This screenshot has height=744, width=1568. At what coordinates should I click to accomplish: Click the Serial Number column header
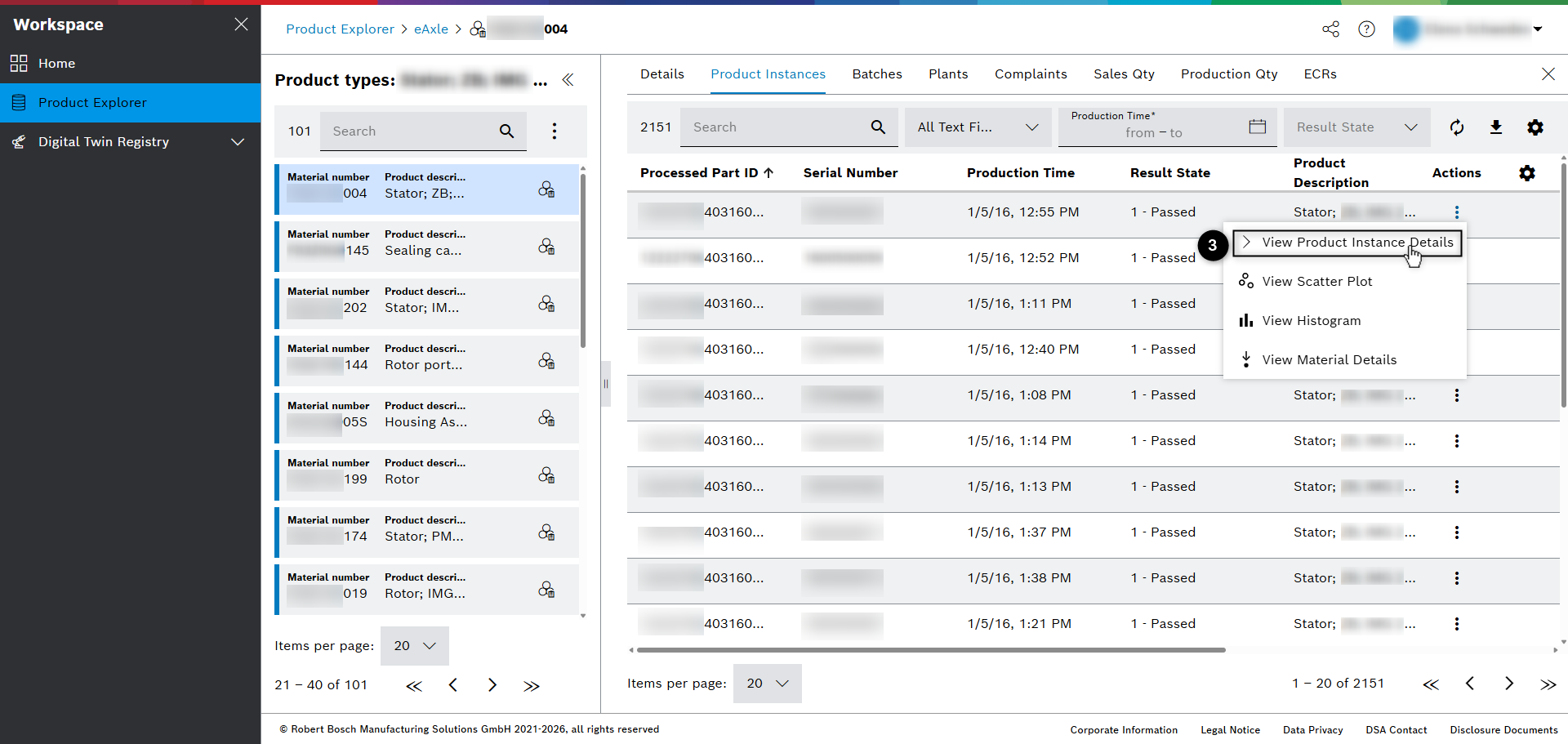click(x=850, y=173)
